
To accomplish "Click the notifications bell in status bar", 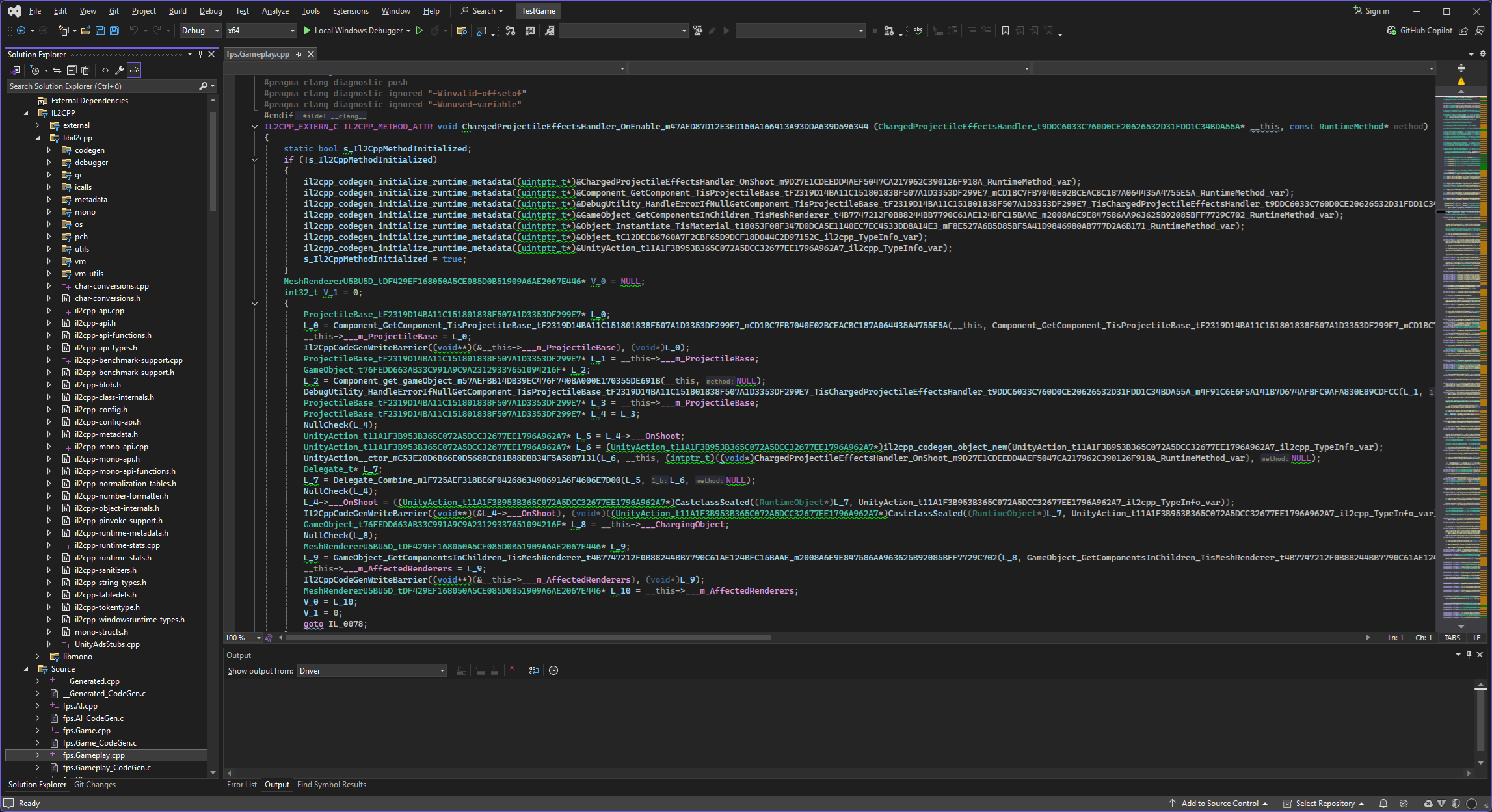I will 1383,804.
